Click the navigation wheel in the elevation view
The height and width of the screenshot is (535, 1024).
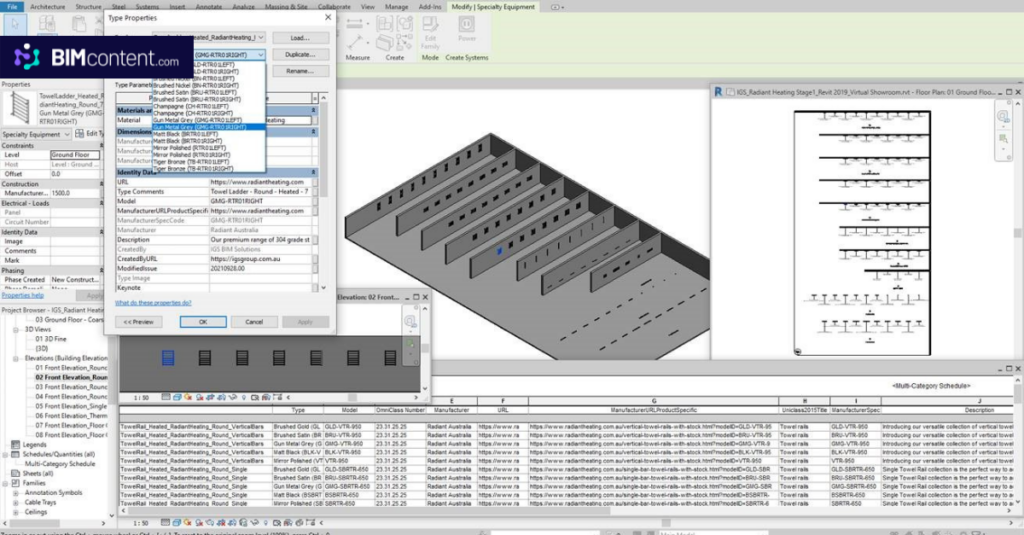point(410,321)
